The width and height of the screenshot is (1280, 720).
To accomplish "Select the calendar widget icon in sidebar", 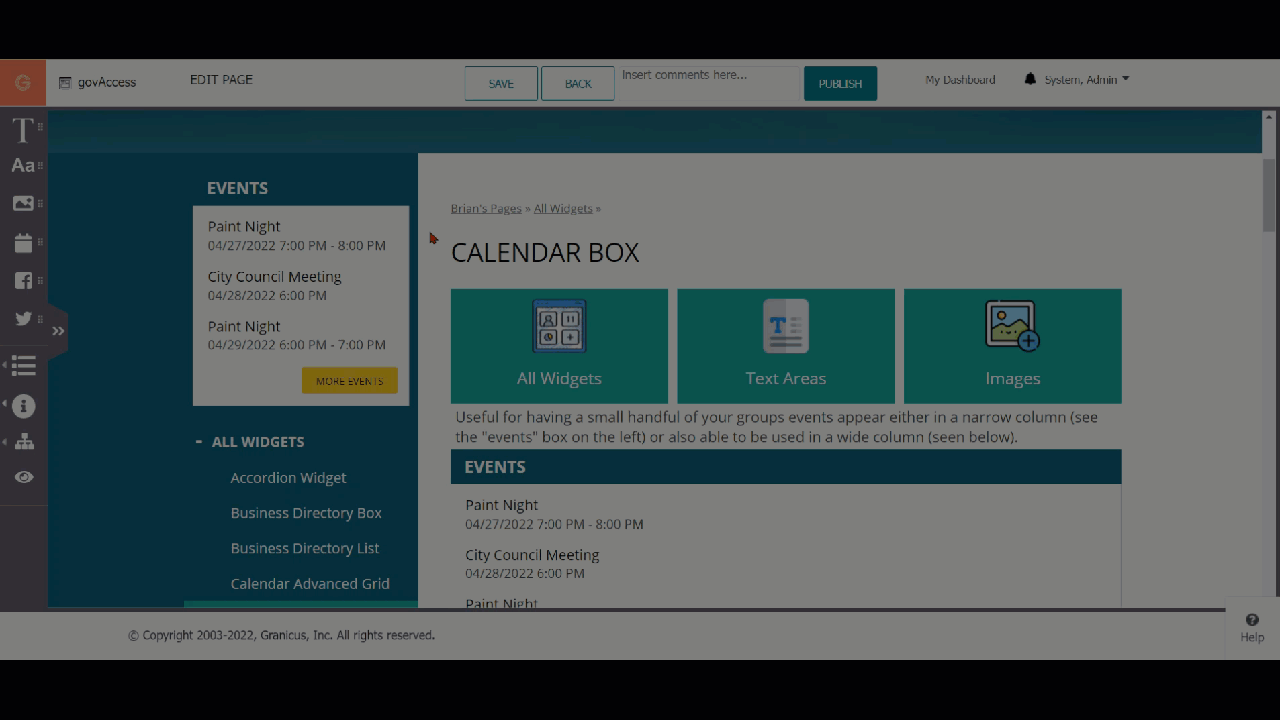I will pyautogui.click(x=23, y=242).
